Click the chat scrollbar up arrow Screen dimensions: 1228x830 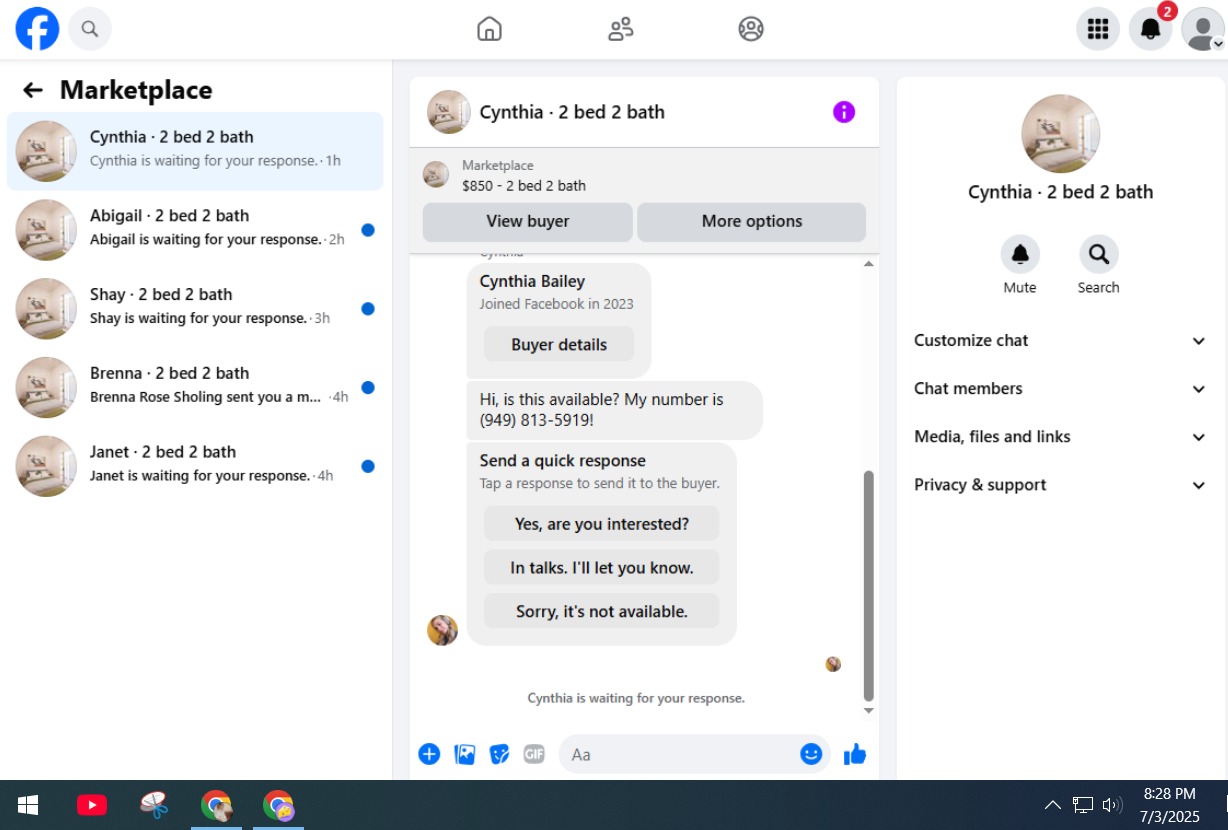(868, 264)
